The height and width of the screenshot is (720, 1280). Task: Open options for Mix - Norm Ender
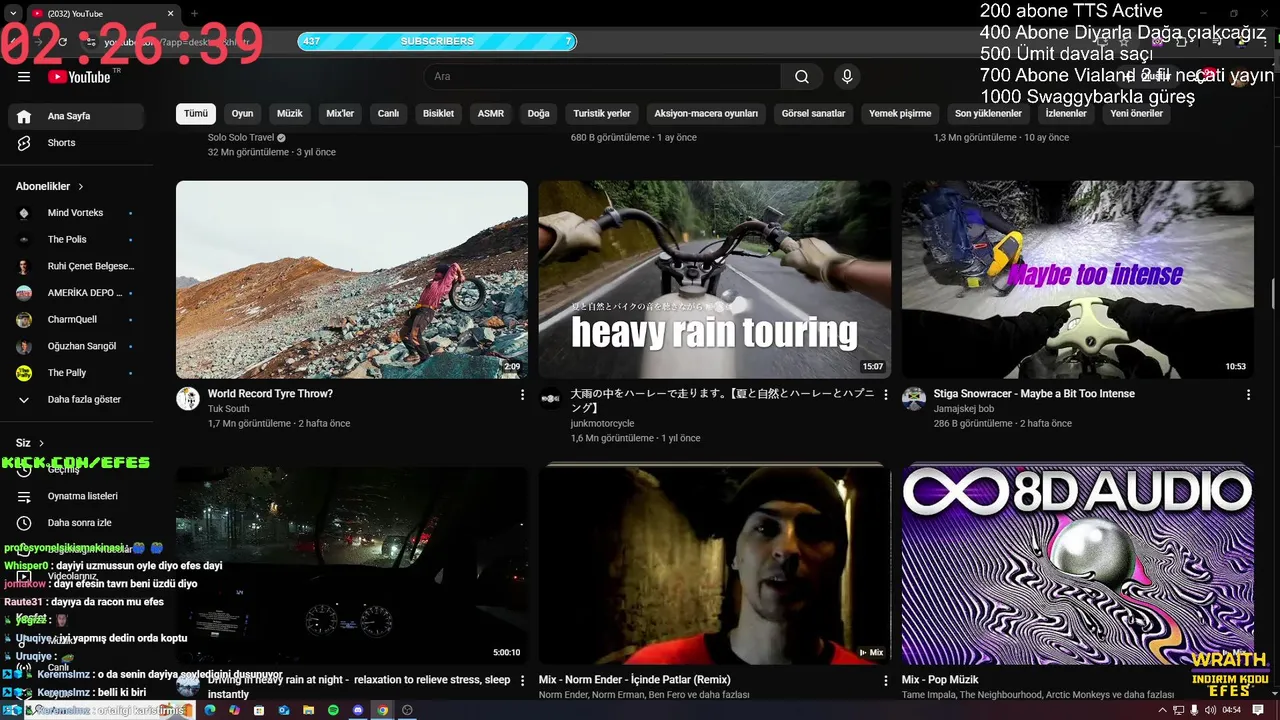pos(885,680)
